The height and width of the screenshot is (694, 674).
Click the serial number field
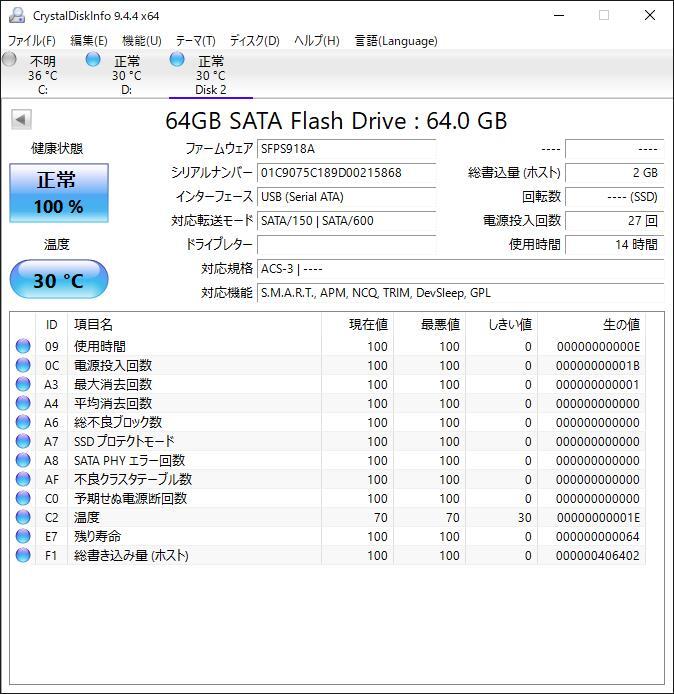pyautogui.click(x=346, y=173)
